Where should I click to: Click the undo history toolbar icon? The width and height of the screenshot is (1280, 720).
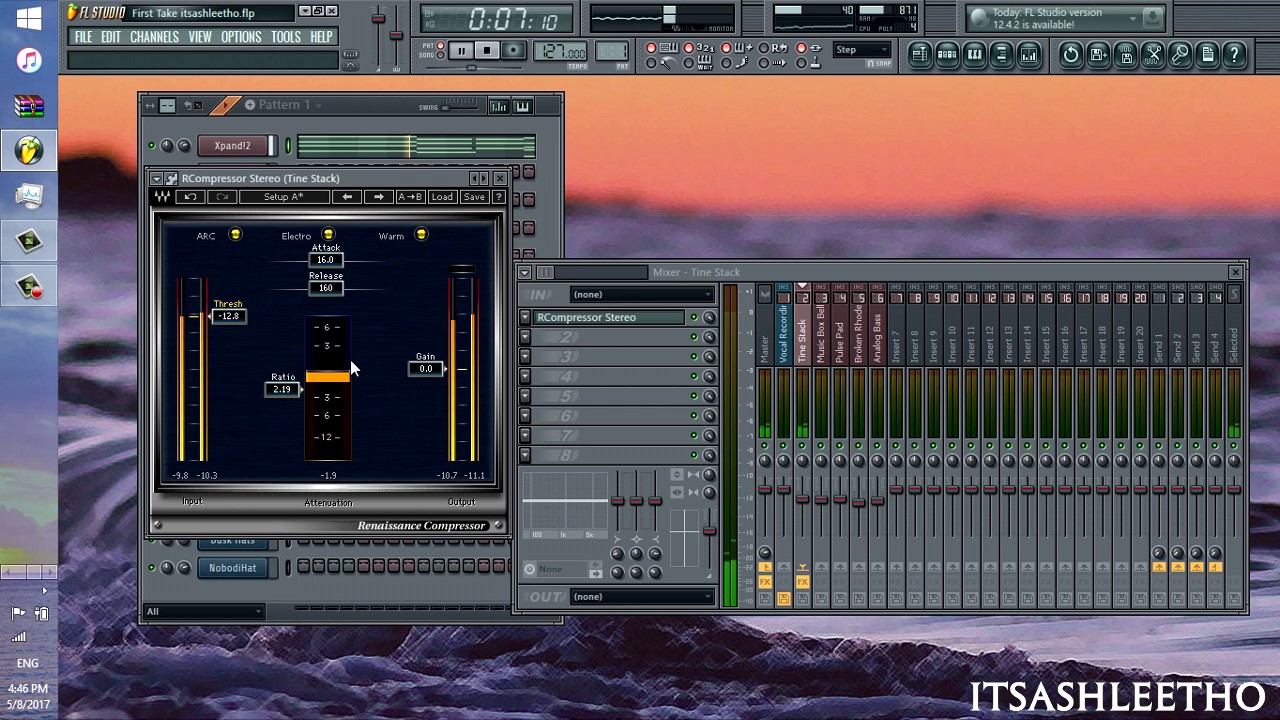coord(1071,55)
